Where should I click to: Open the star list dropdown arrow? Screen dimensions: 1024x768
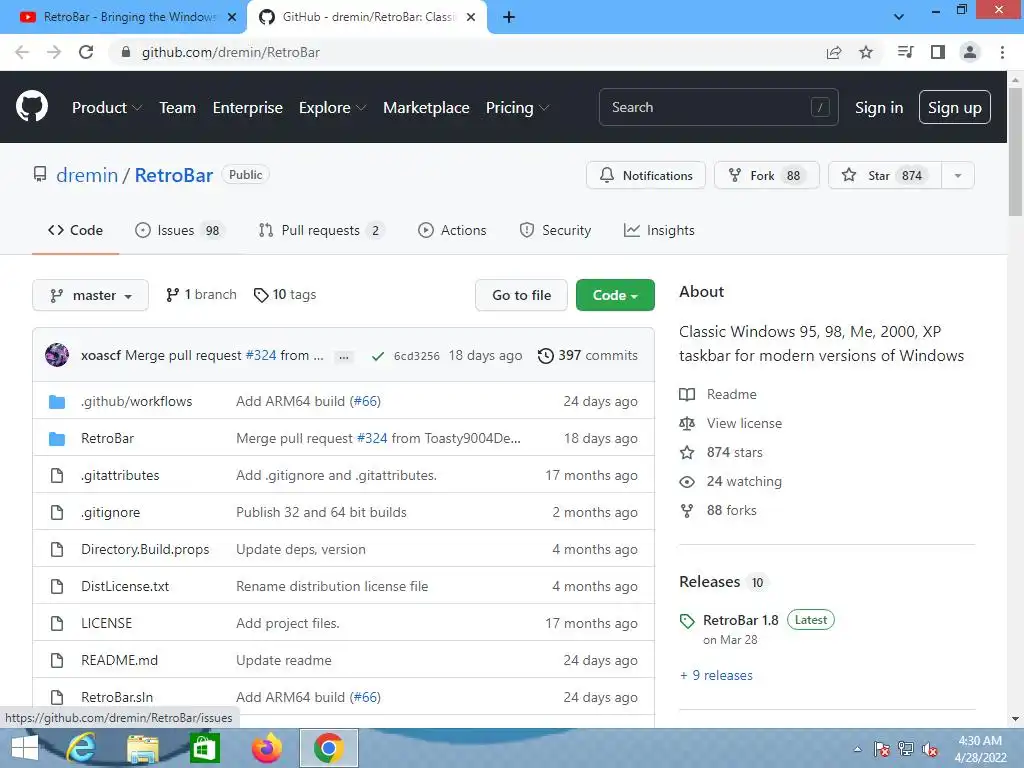957,176
